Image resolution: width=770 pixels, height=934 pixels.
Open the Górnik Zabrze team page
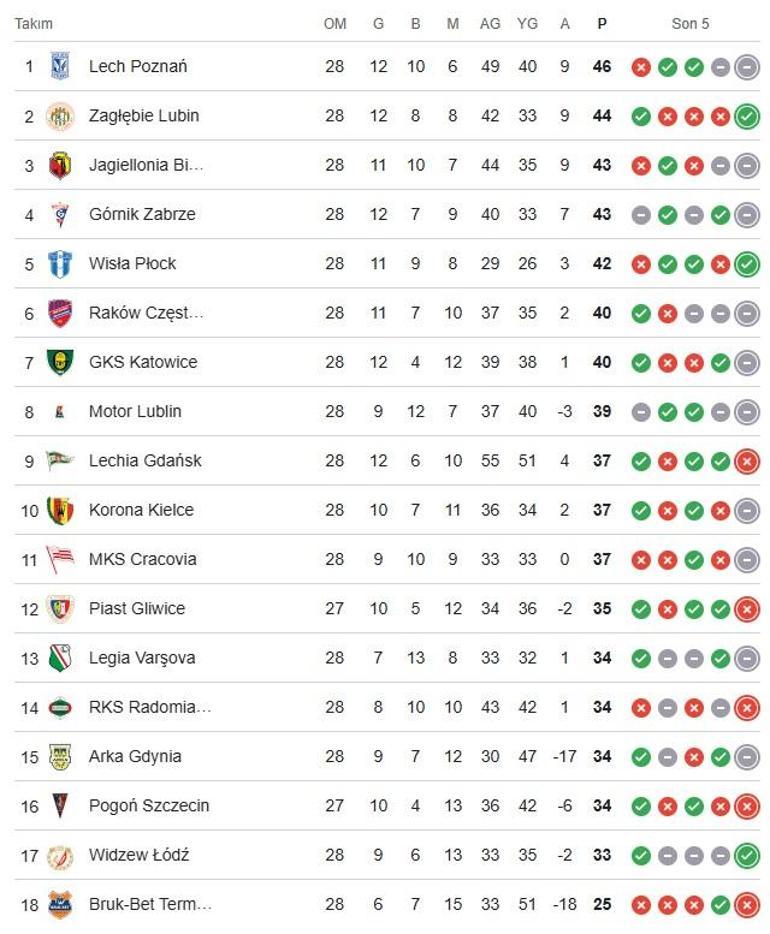click(142, 214)
